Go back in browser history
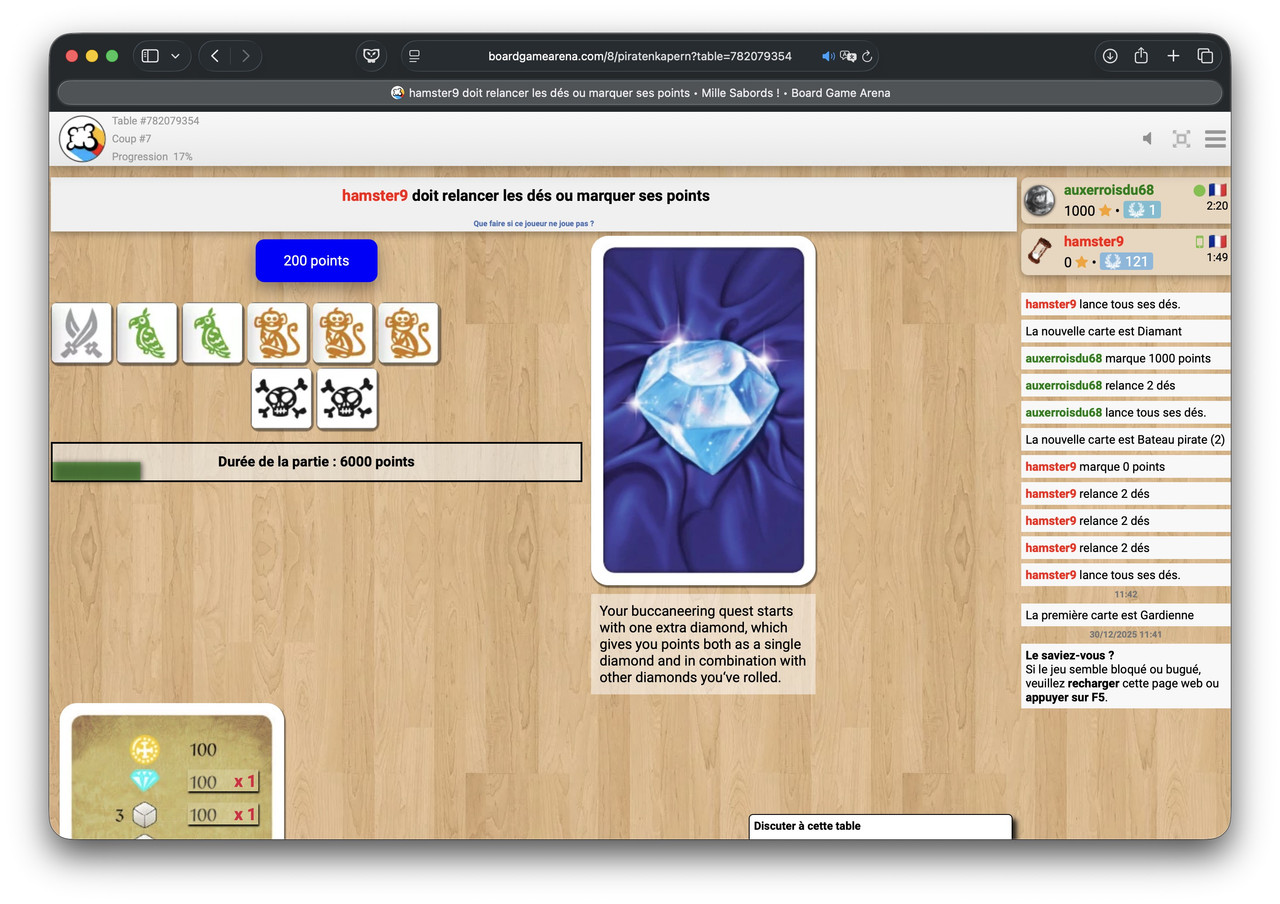Viewport: 1280px width, 904px height. coord(215,56)
